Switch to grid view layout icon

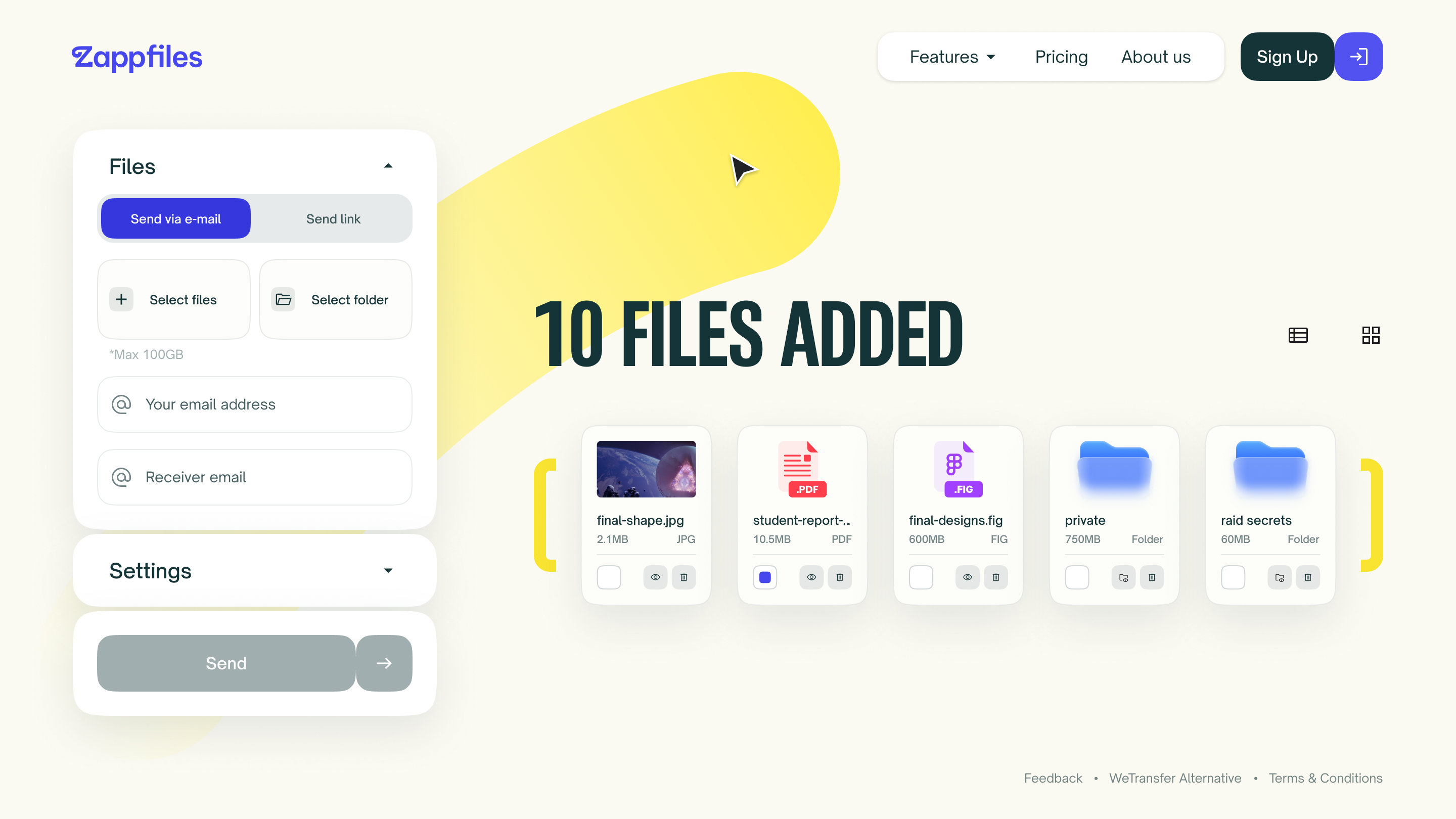1371,335
